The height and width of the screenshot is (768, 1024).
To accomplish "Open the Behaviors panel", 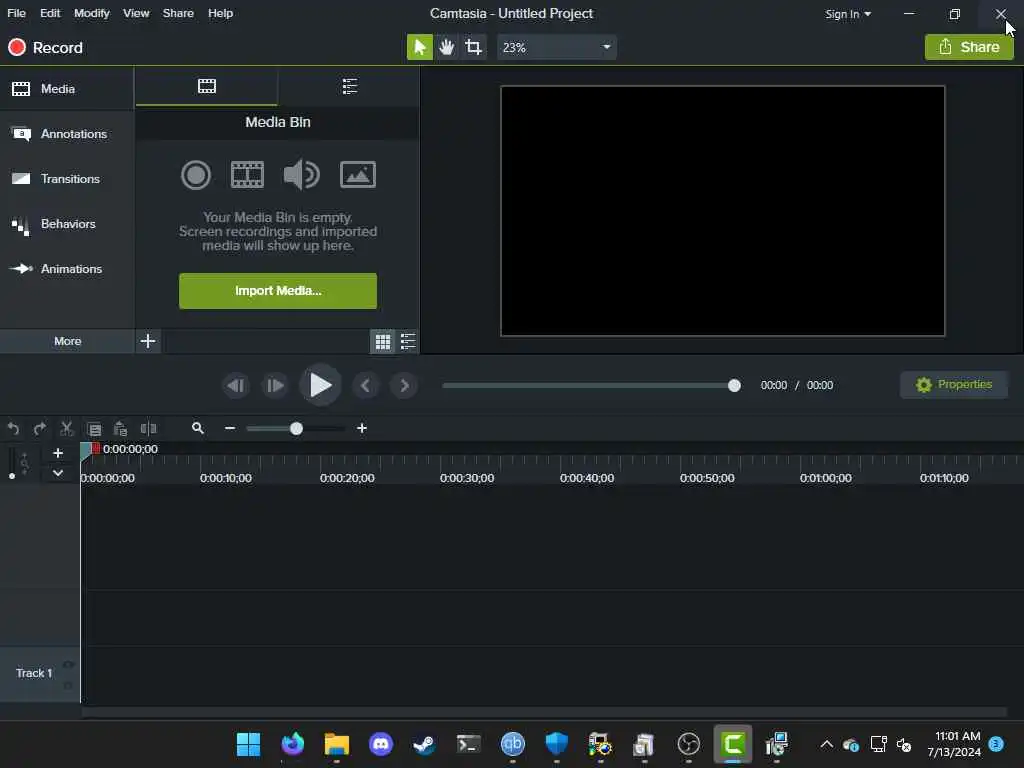I will click(x=67, y=224).
